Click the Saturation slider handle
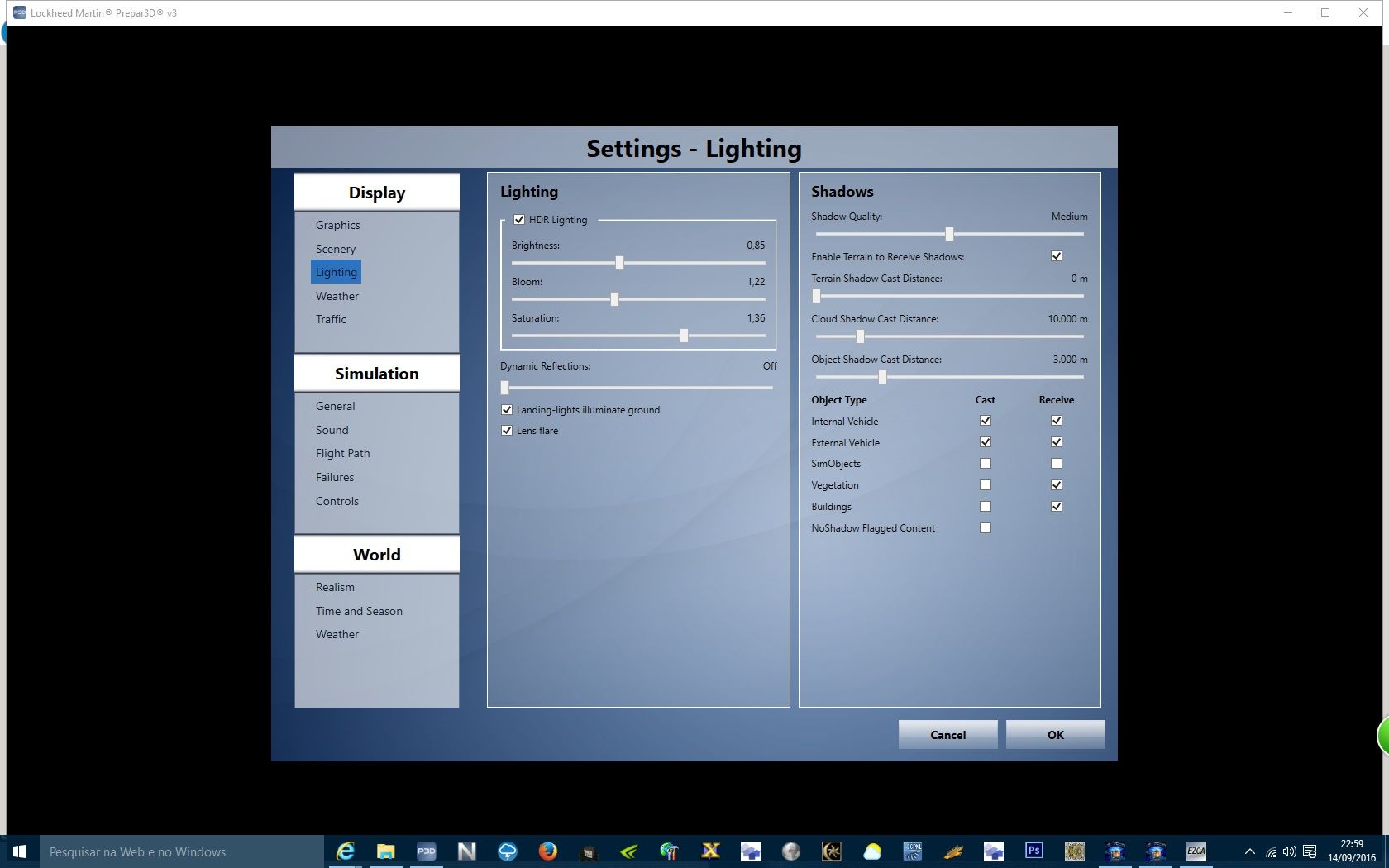The width and height of the screenshot is (1389, 868). [x=684, y=336]
